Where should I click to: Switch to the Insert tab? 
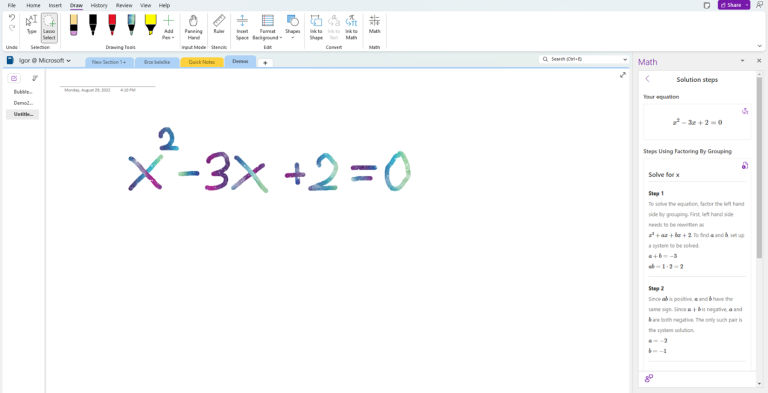point(55,5)
